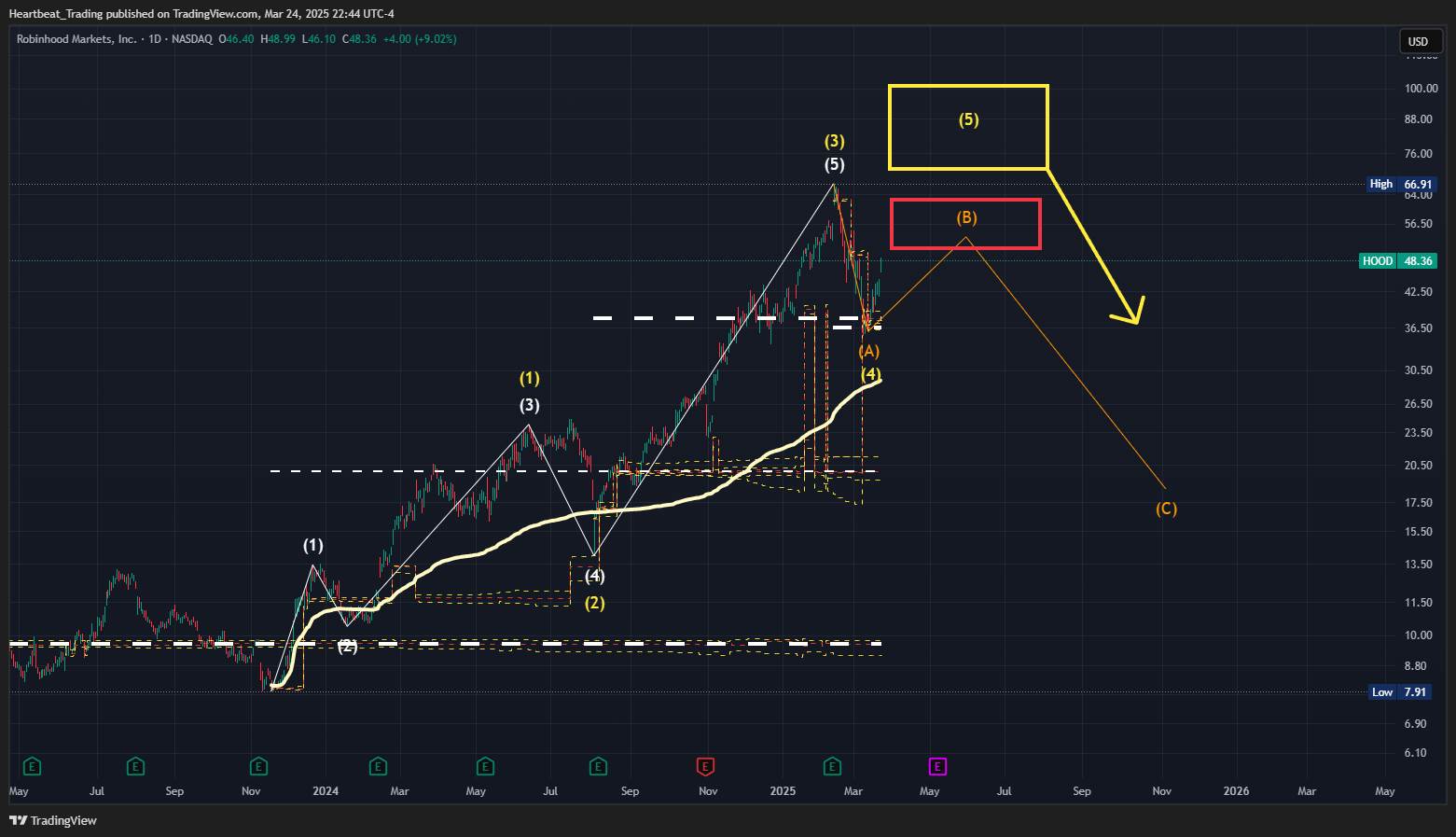Click the earnings icon beside Nov 2023
The height and width of the screenshot is (837, 1456).
pos(259,767)
